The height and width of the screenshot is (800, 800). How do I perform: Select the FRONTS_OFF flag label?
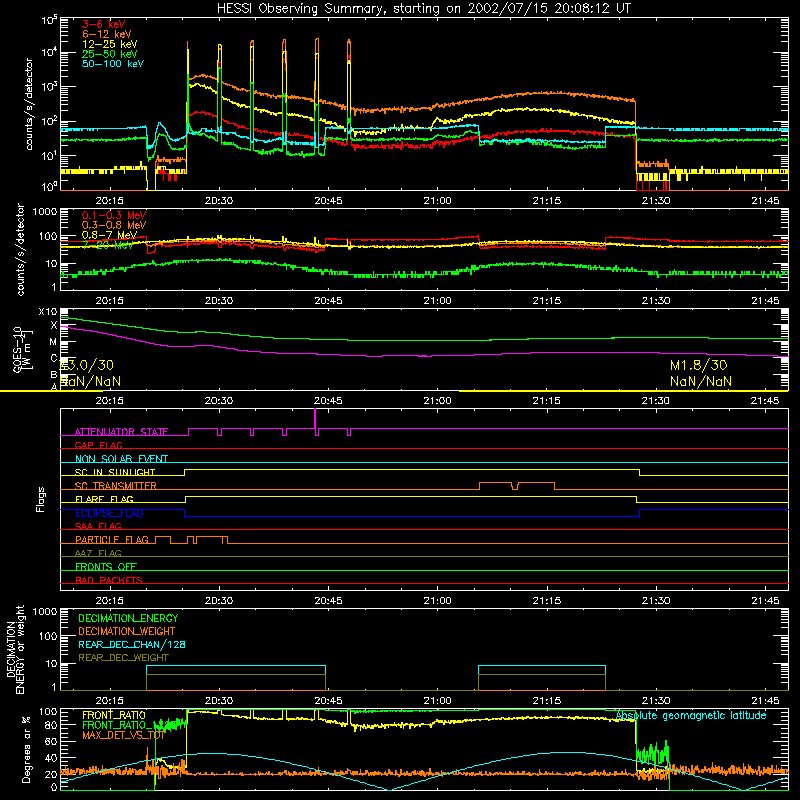coord(106,566)
